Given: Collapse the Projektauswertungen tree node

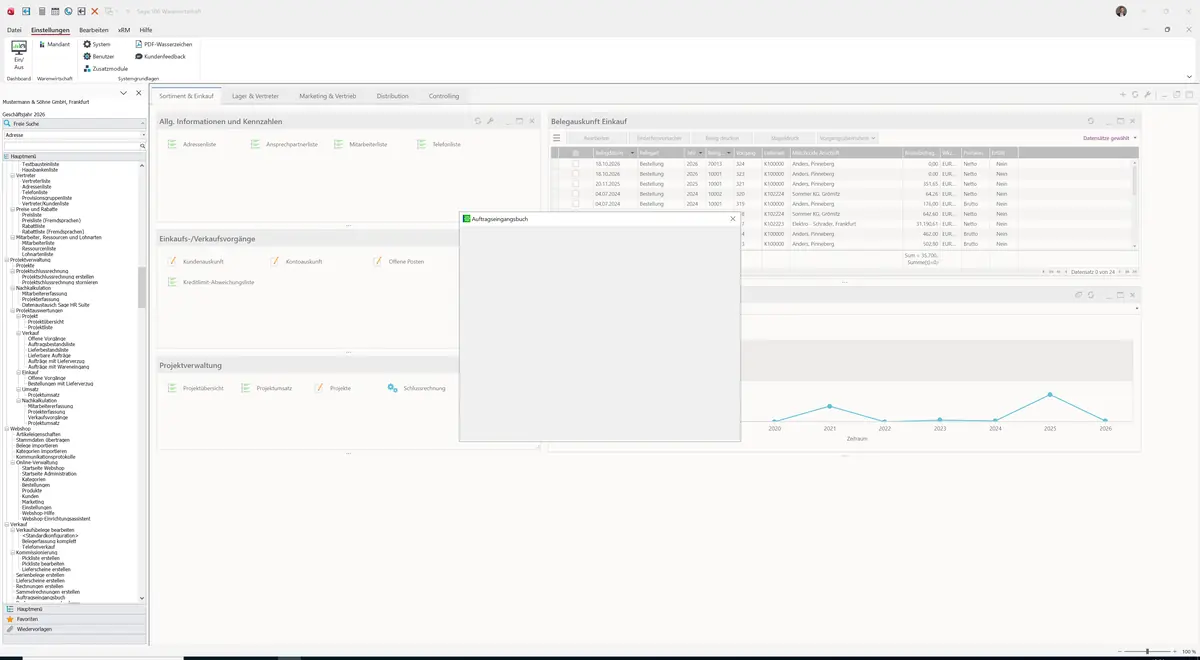Looking at the screenshot, I should [13, 311].
